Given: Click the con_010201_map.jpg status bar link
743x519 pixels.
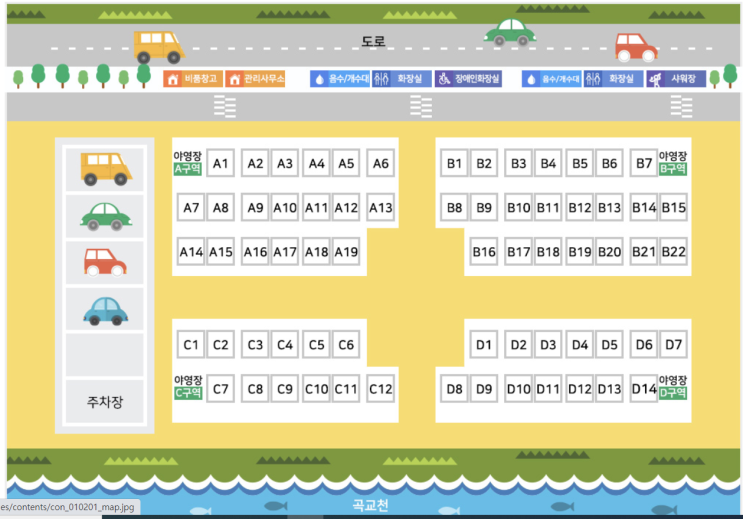Looking at the screenshot, I should [x=67, y=507].
